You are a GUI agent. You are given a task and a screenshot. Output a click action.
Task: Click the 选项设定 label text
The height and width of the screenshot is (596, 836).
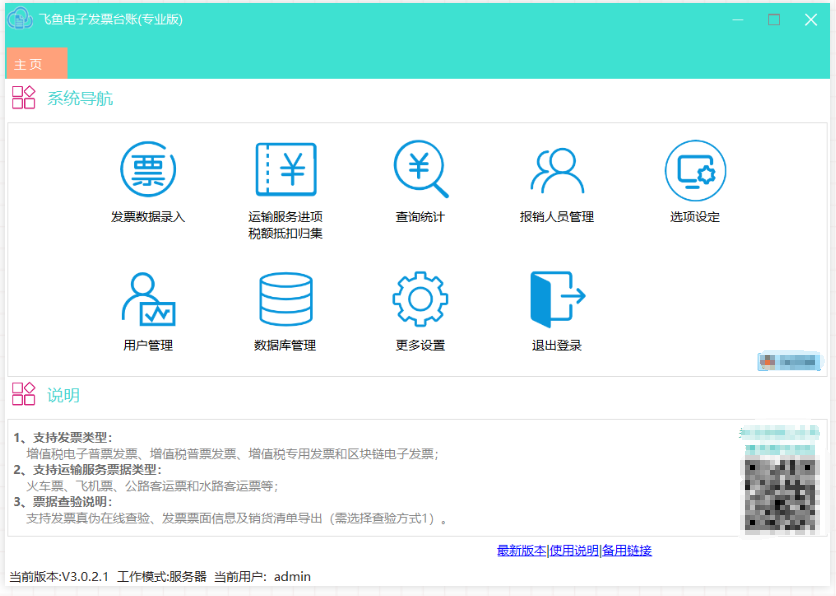click(x=695, y=217)
